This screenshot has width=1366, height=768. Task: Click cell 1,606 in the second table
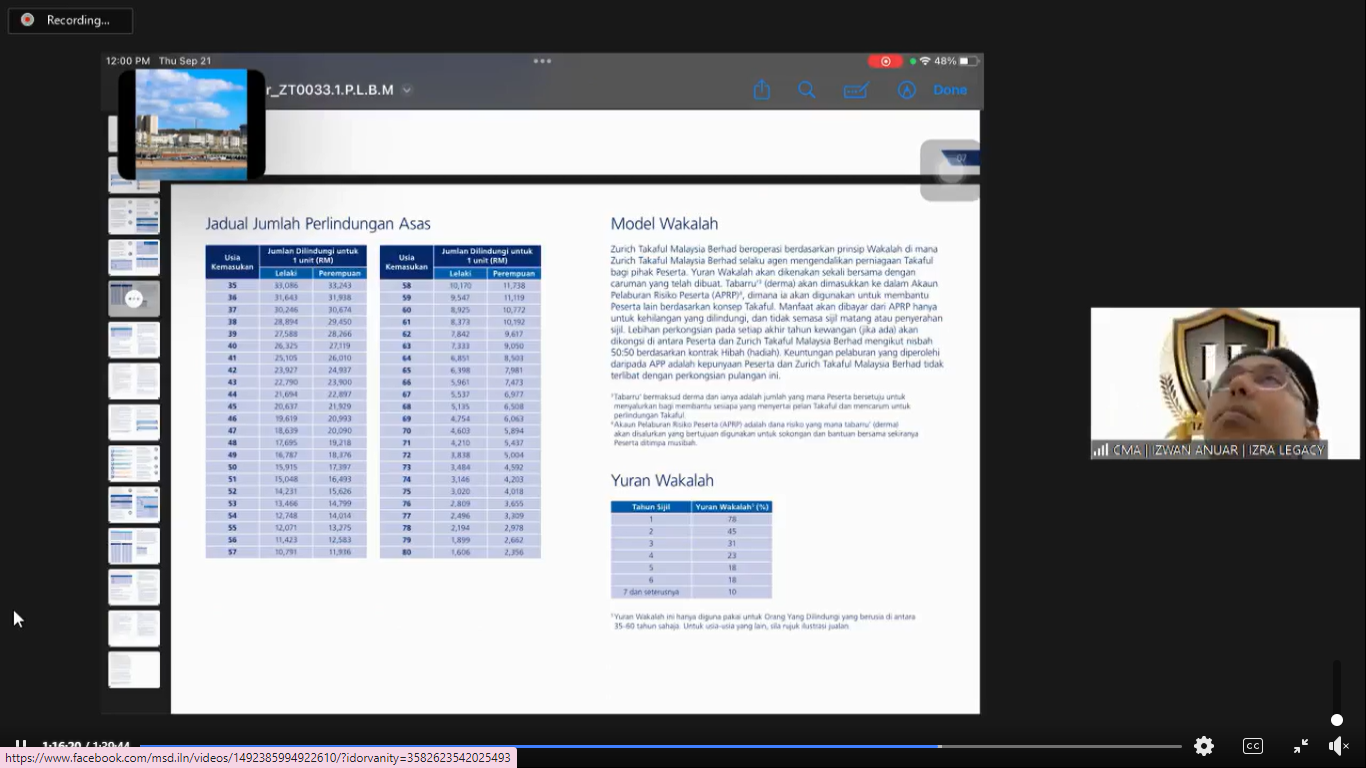coord(460,552)
